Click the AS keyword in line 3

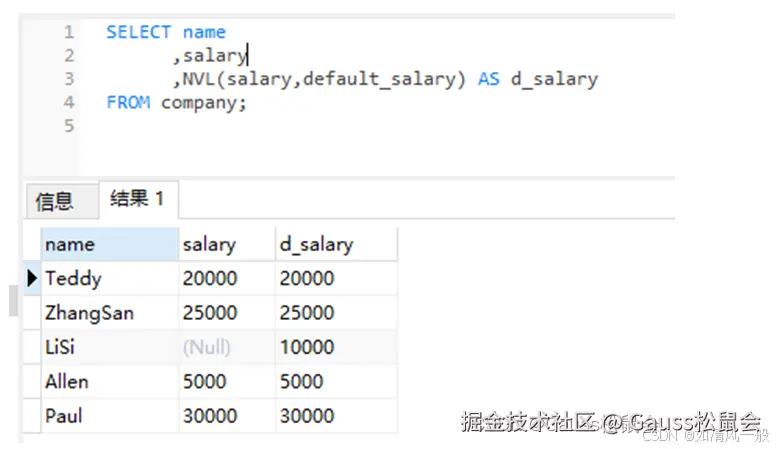[488, 79]
